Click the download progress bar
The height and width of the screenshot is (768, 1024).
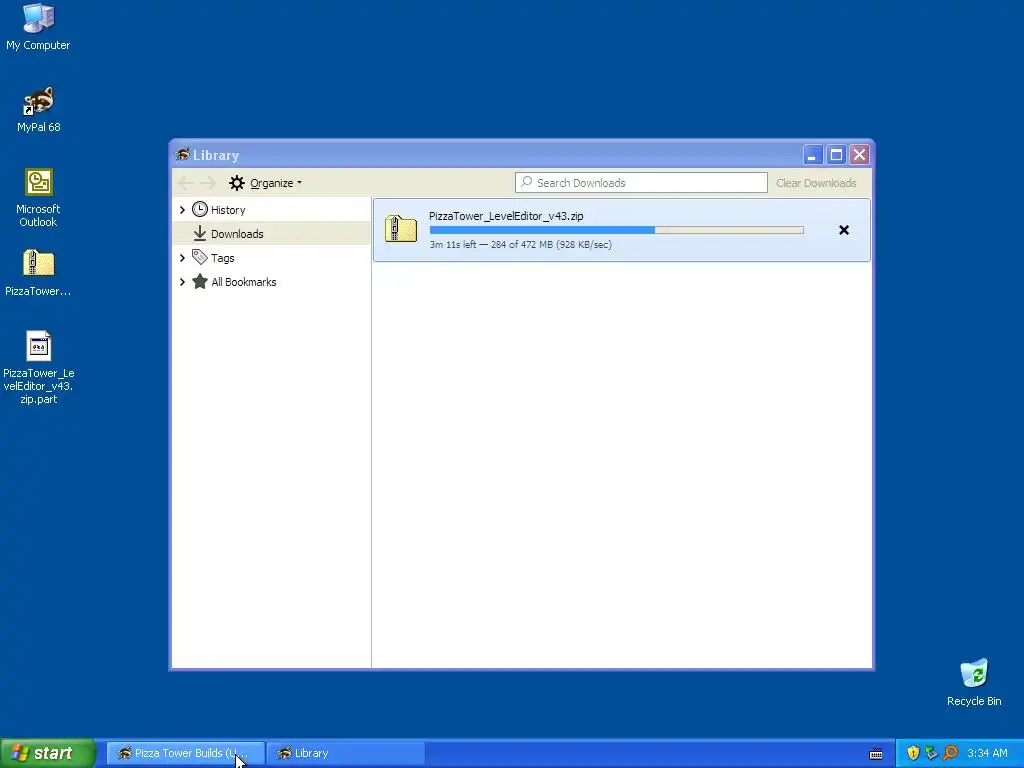point(616,230)
